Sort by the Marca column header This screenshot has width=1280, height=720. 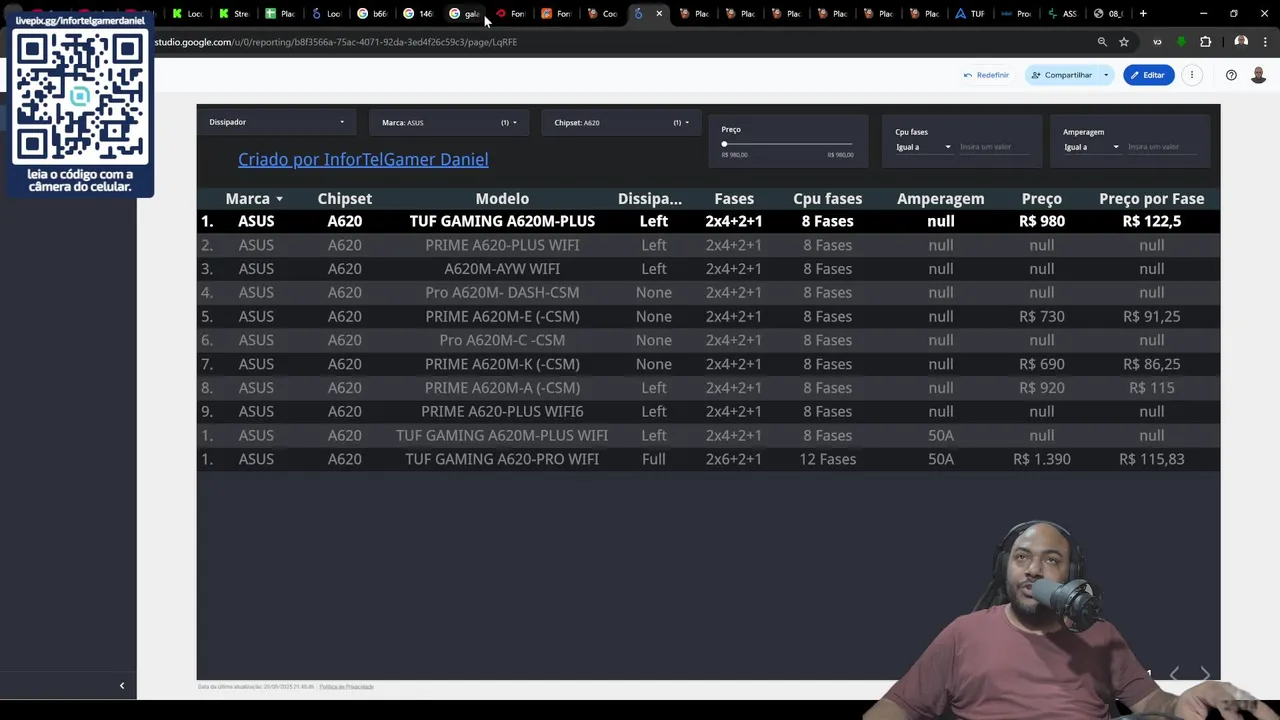tap(248, 199)
